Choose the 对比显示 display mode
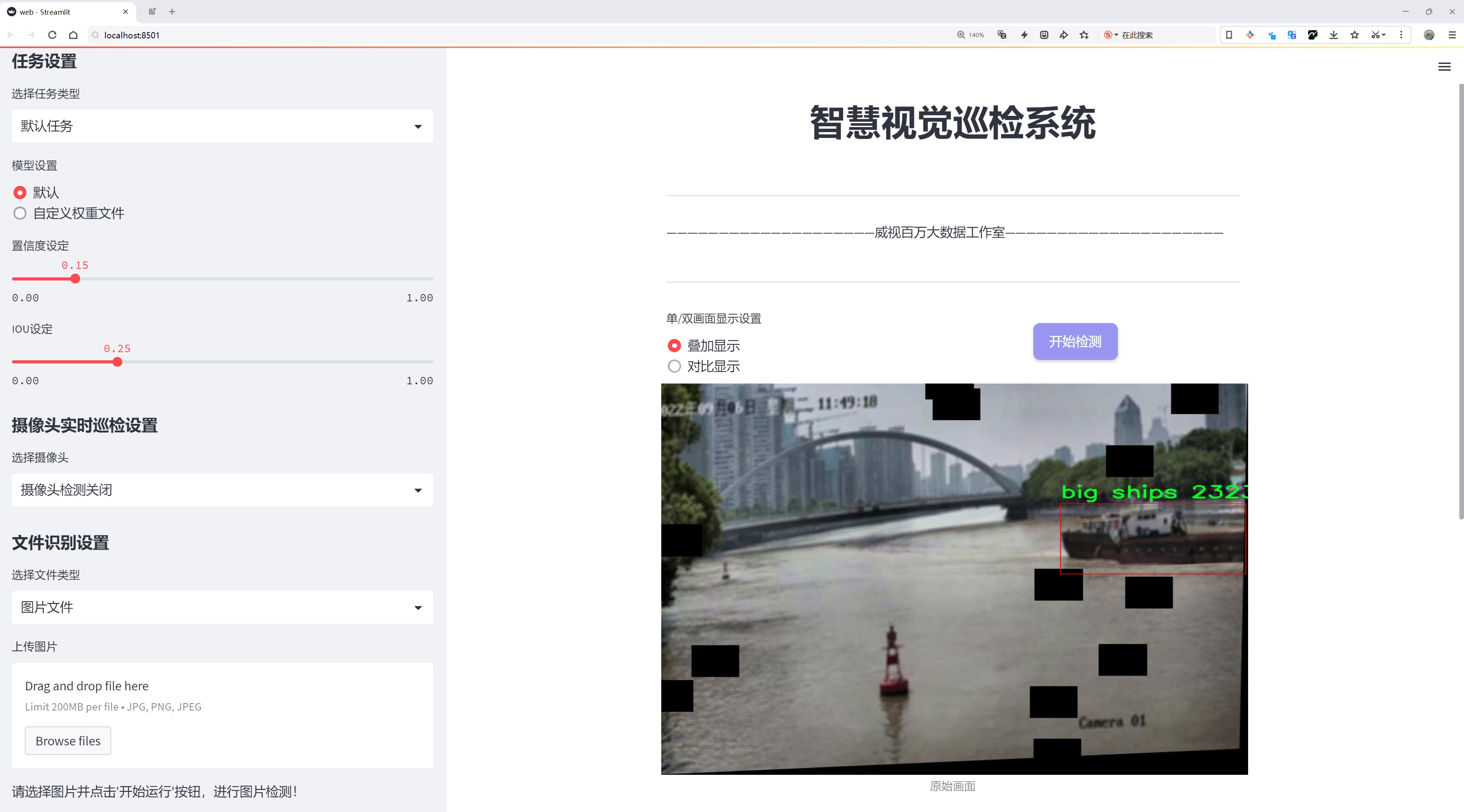Image resolution: width=1464 pixels, height=812 pixels. point(674,366)
